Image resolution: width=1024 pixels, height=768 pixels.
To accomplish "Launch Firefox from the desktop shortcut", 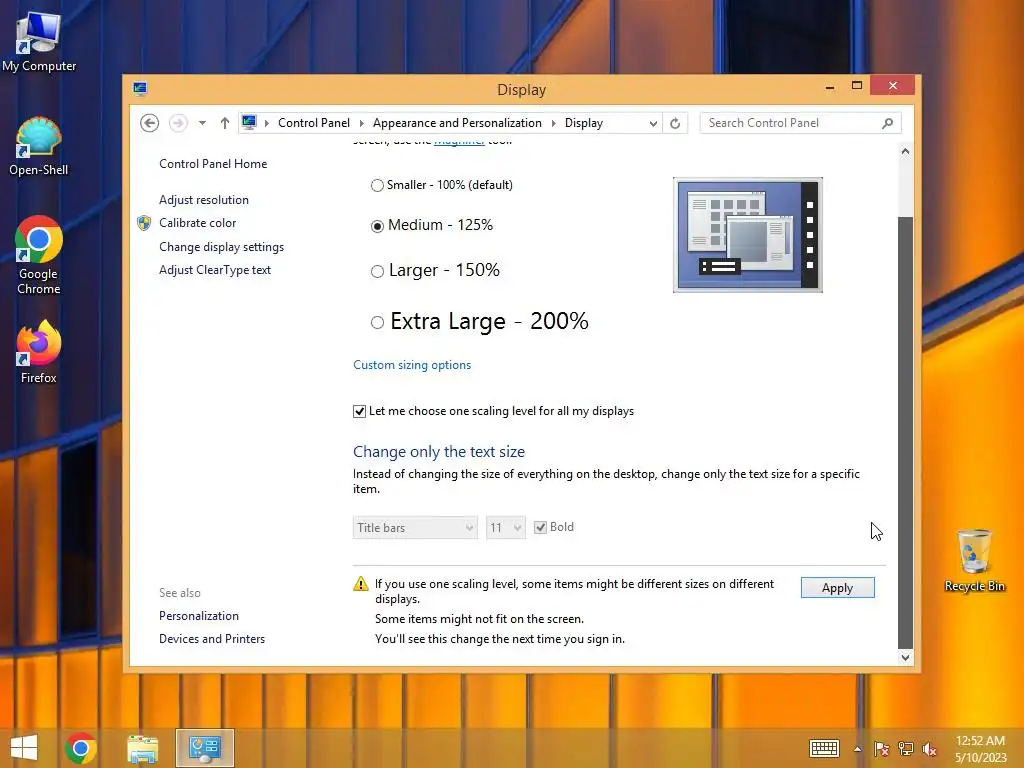I will point(39,352).
